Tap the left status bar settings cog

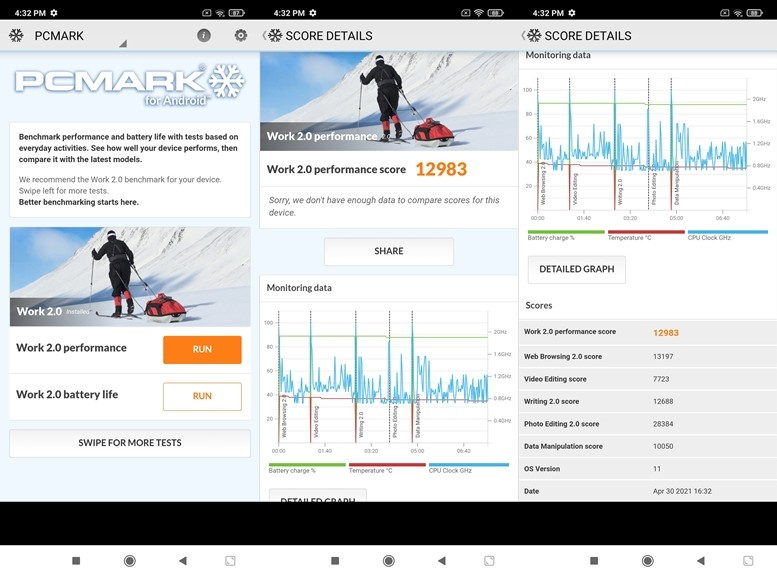[x=54, y=13]
